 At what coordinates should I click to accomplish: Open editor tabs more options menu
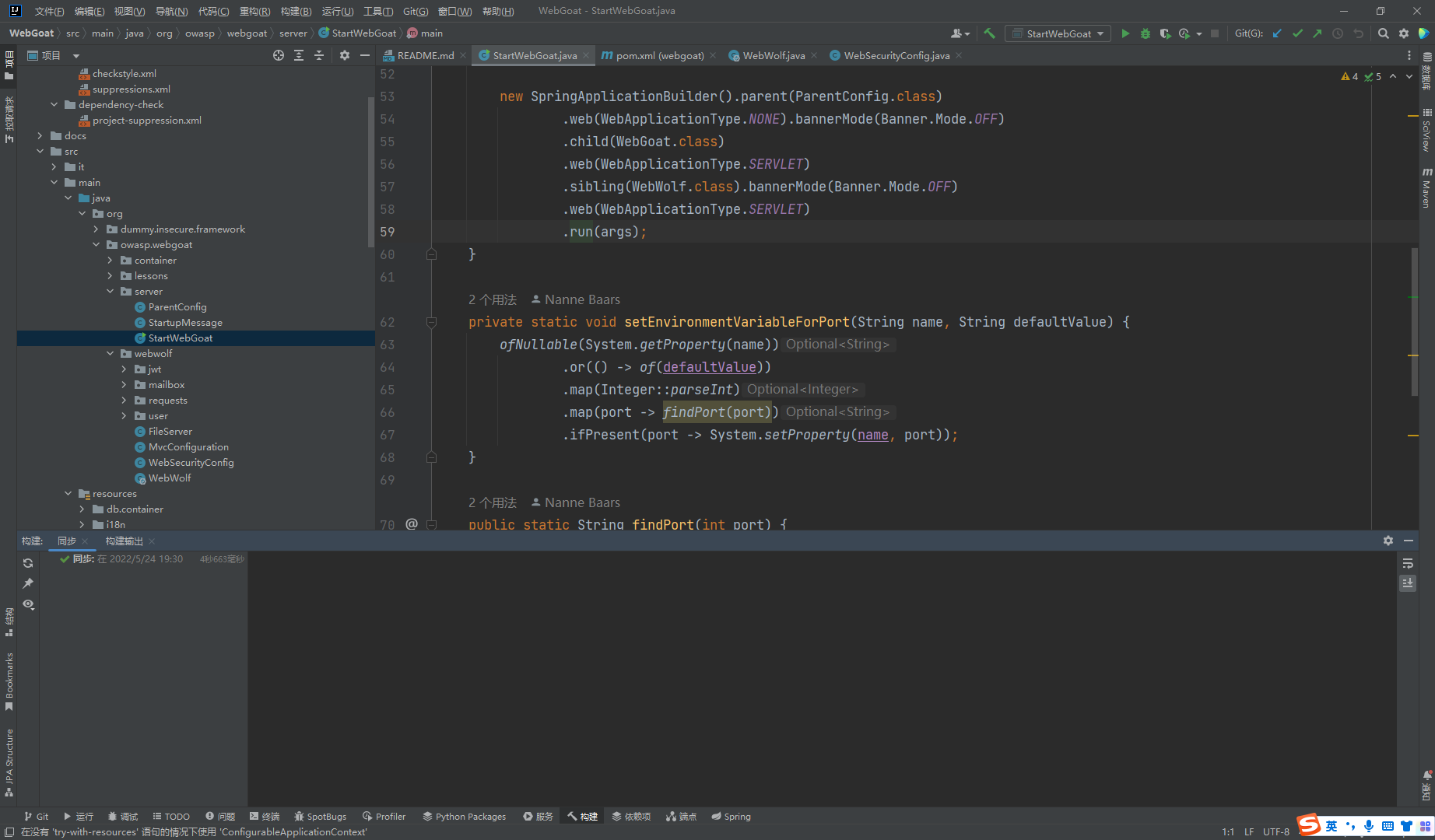point(1409,55)
